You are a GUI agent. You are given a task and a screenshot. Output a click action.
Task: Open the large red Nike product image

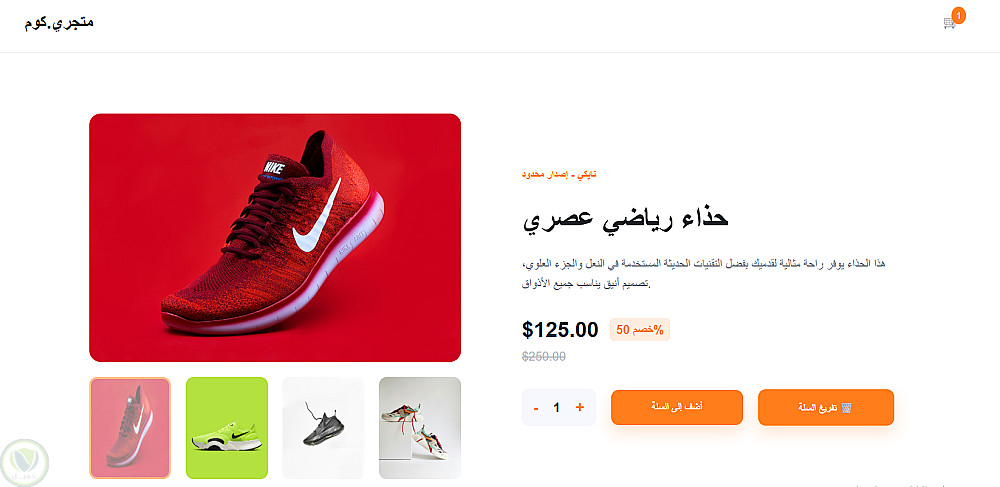point(275,238)
